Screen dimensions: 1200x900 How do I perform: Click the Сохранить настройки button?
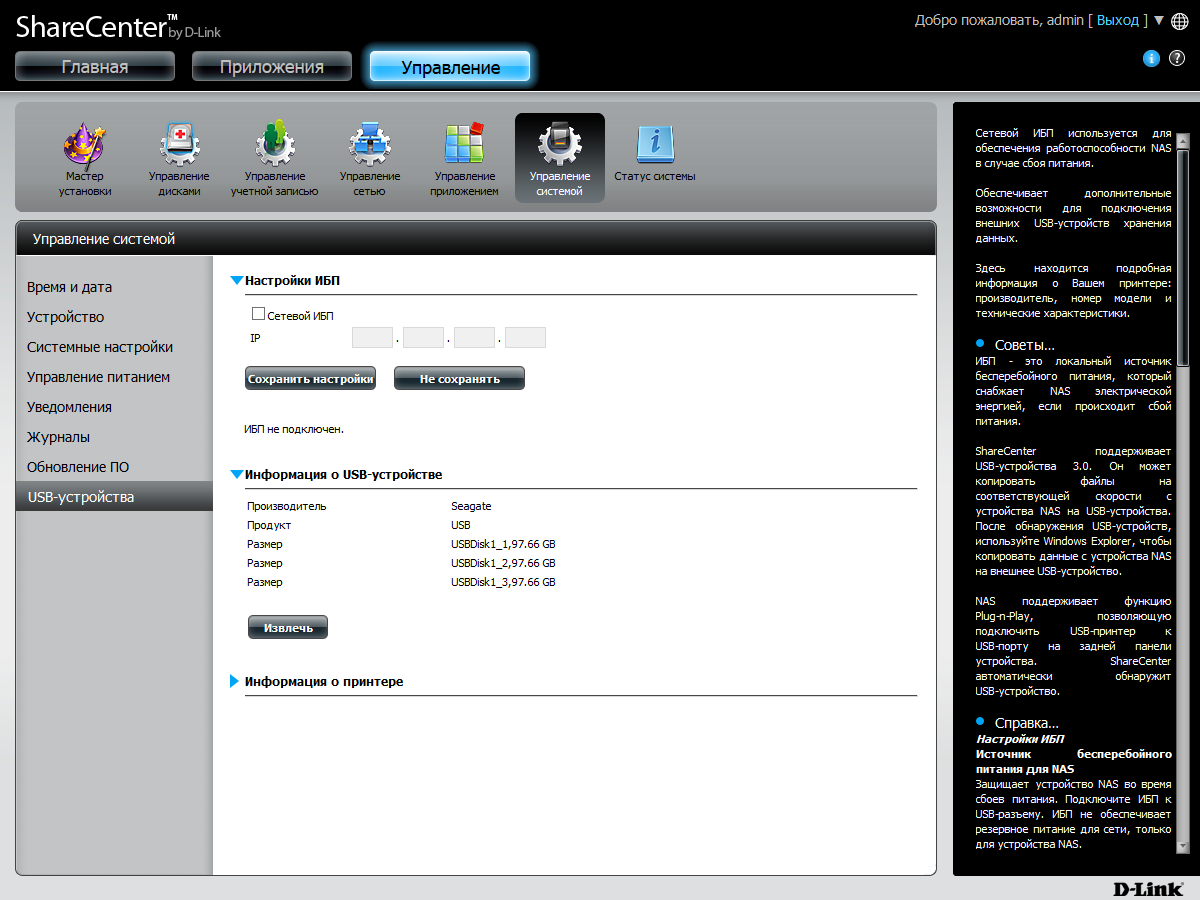click(x=310, y=379)
